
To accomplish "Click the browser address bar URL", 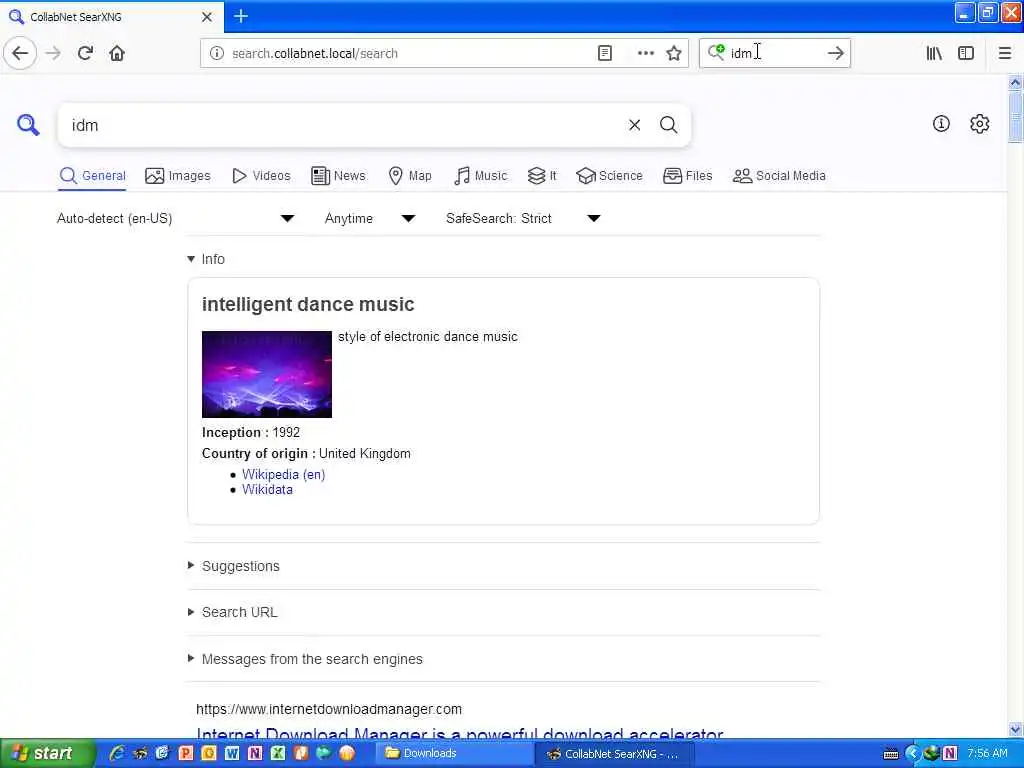I will click(410, 54).
